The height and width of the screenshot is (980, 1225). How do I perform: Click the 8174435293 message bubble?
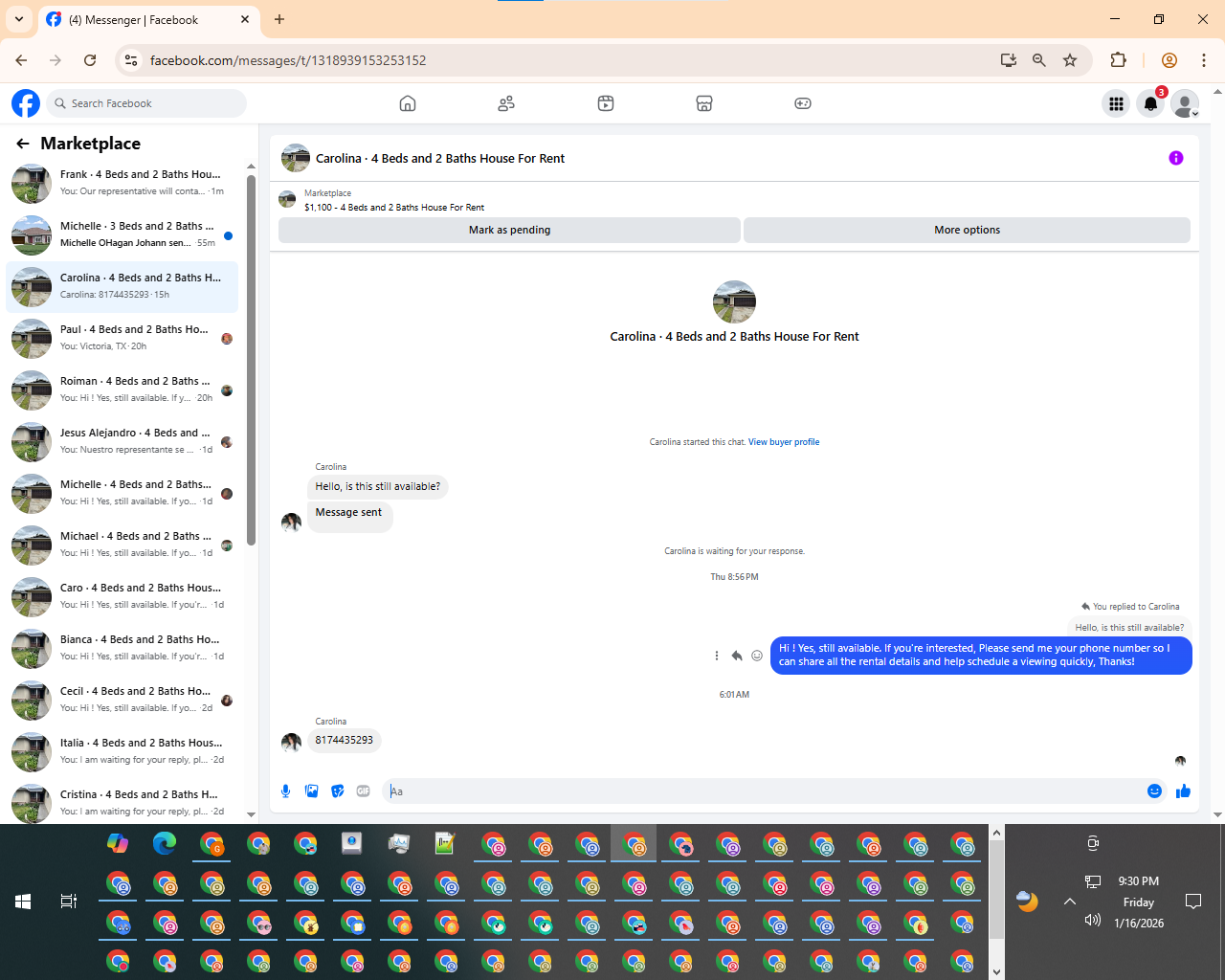tap(344, 740)
